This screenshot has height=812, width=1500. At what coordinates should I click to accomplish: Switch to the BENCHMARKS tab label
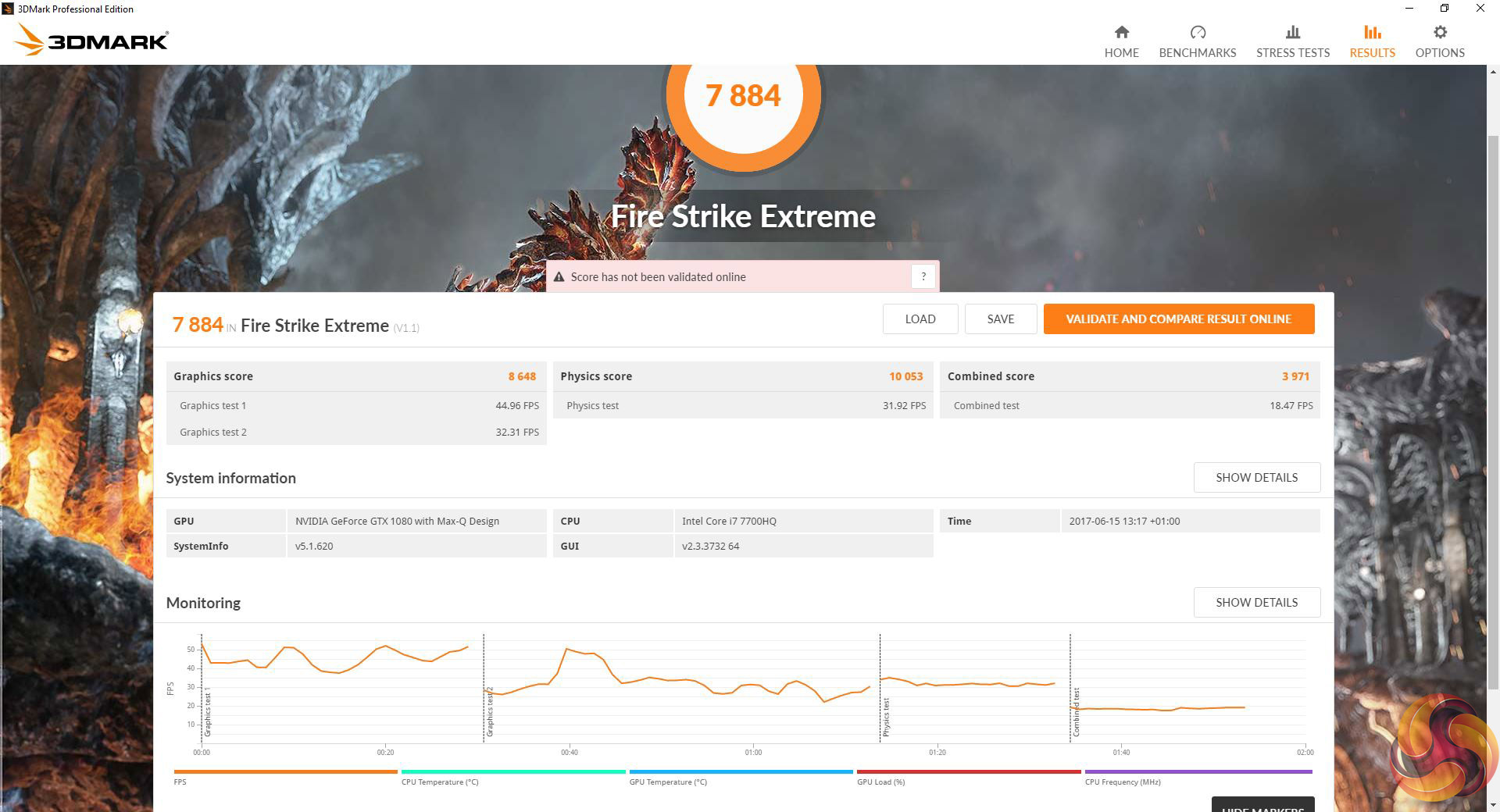coord(1197,53)
